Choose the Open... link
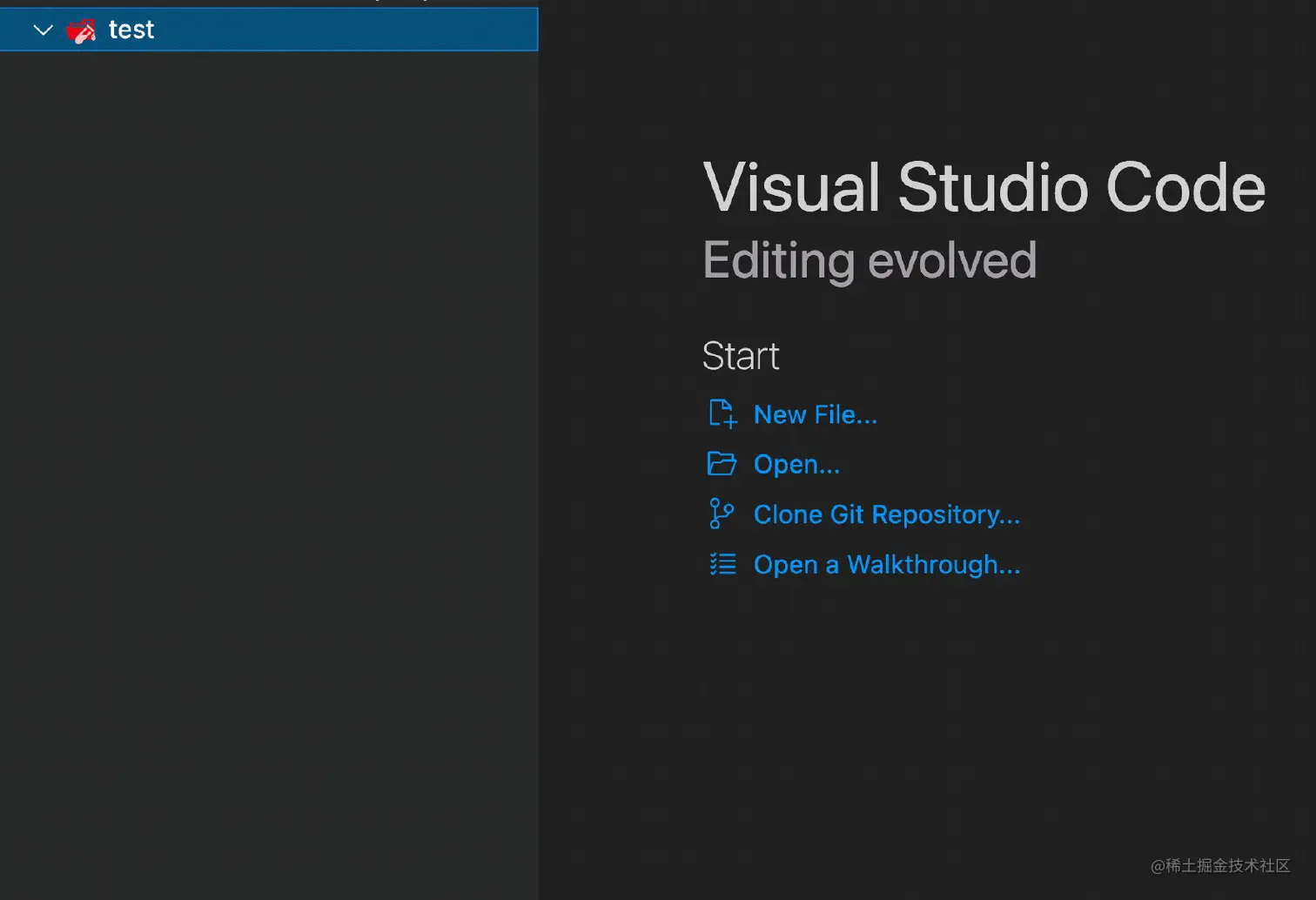This screenshot has height=900, width=1316. pos(796,465)
